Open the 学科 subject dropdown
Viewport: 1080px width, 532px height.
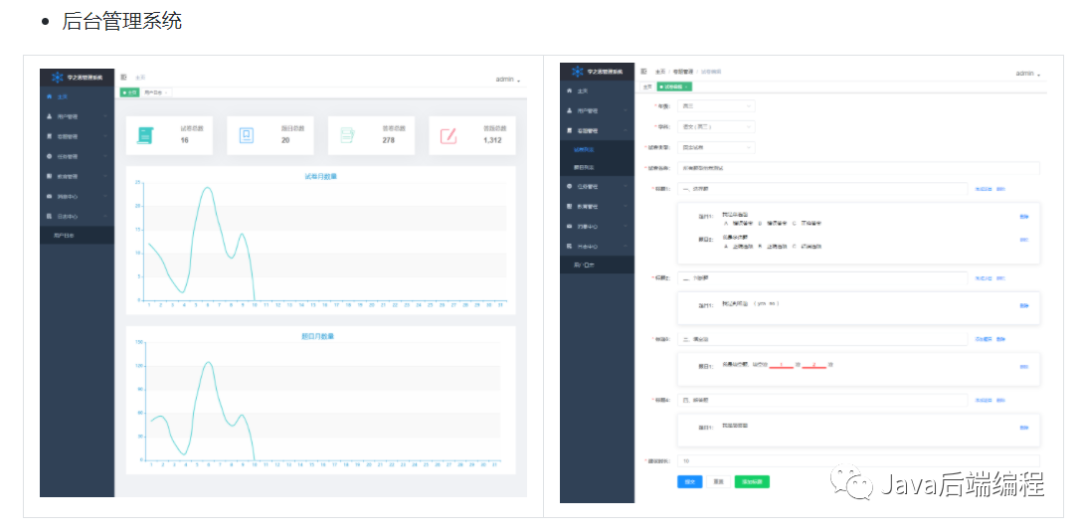pyautogui.click(x=716, y=127)
